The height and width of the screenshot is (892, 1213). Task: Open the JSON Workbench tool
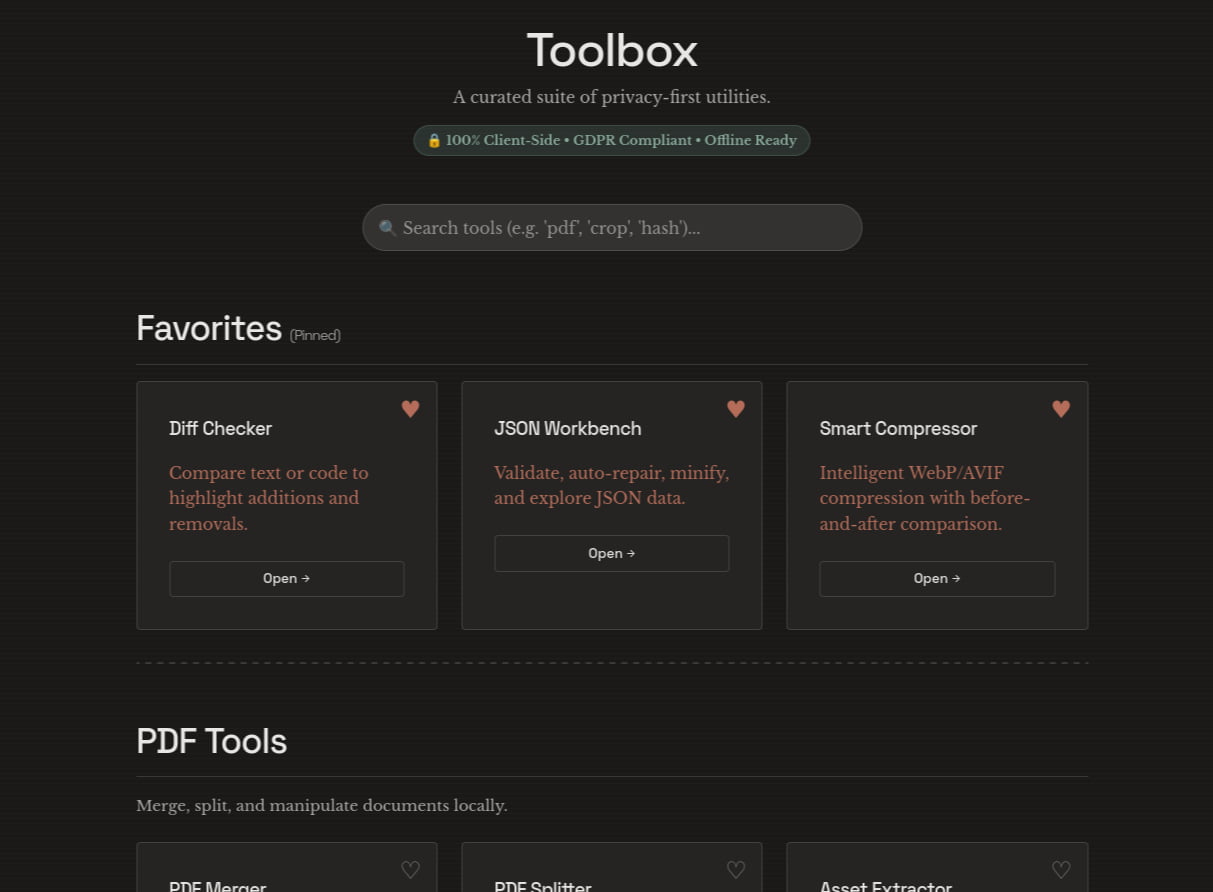(x=611, y=553)
